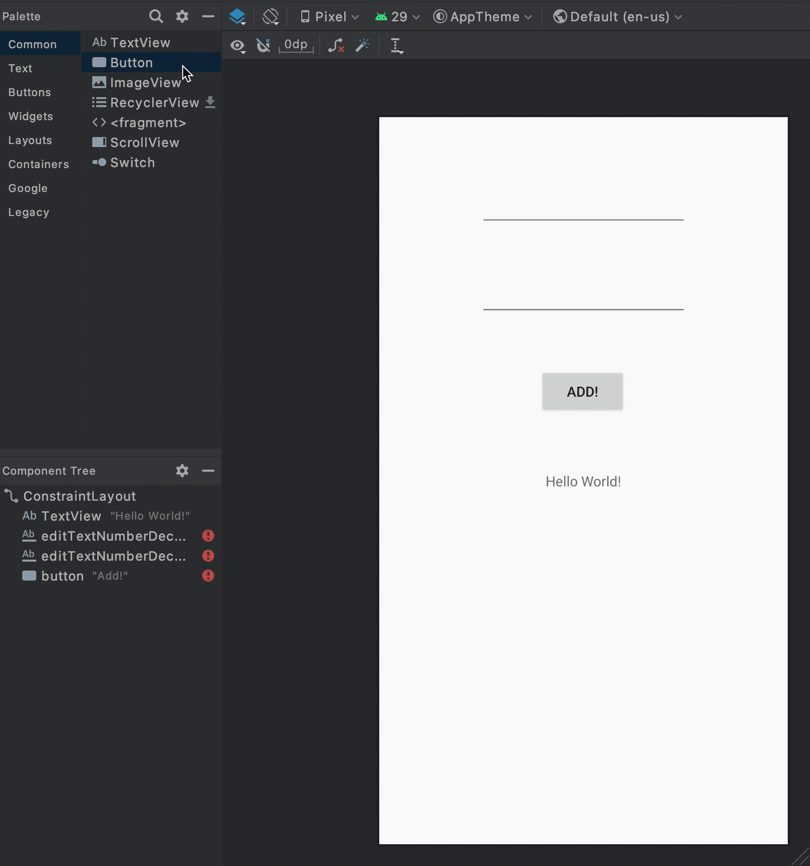This screenshot has width=810, height=866.
Task: Pick ImageView in the palette
Action: click(x=151, y=83)
